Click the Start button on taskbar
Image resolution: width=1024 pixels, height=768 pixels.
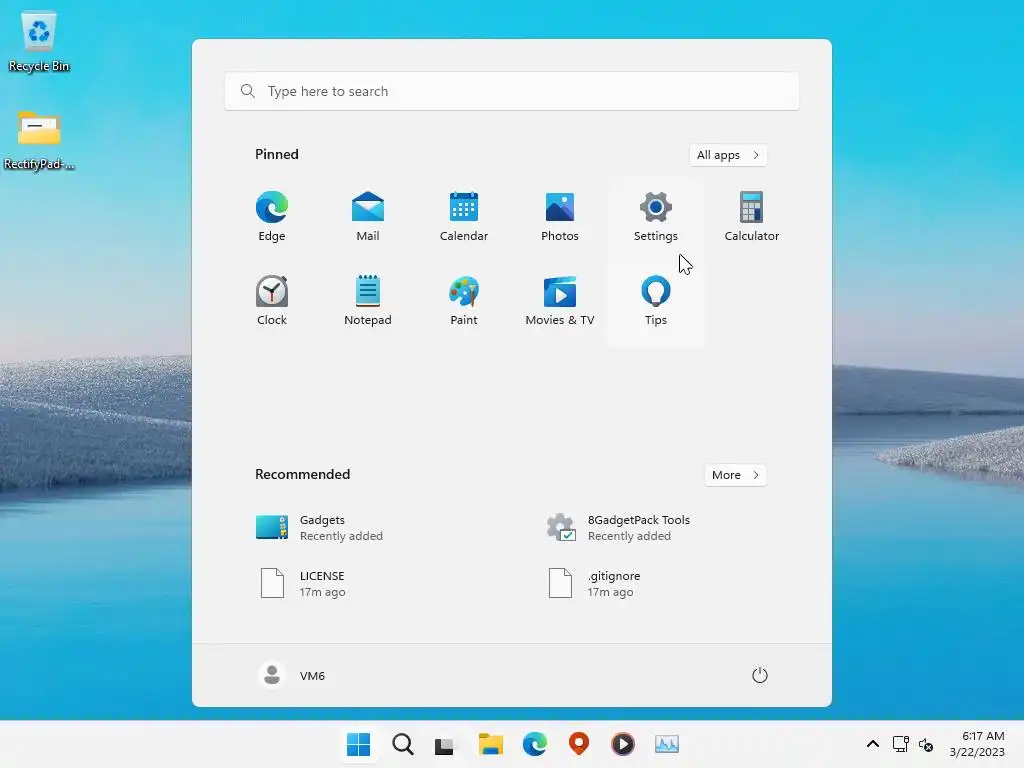tap(359, 744)
